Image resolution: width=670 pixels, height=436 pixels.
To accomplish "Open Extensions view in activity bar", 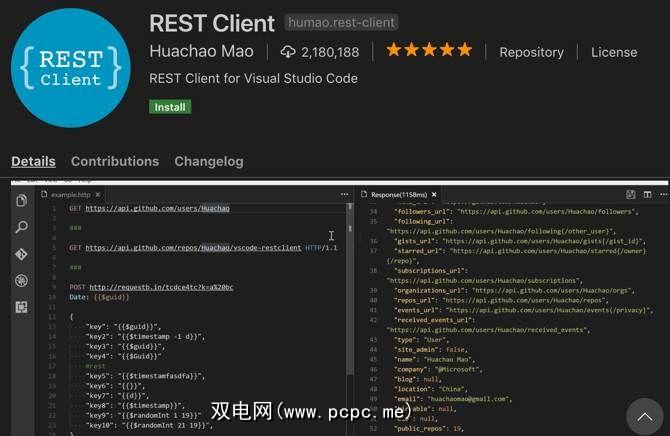I will (20, 308).
